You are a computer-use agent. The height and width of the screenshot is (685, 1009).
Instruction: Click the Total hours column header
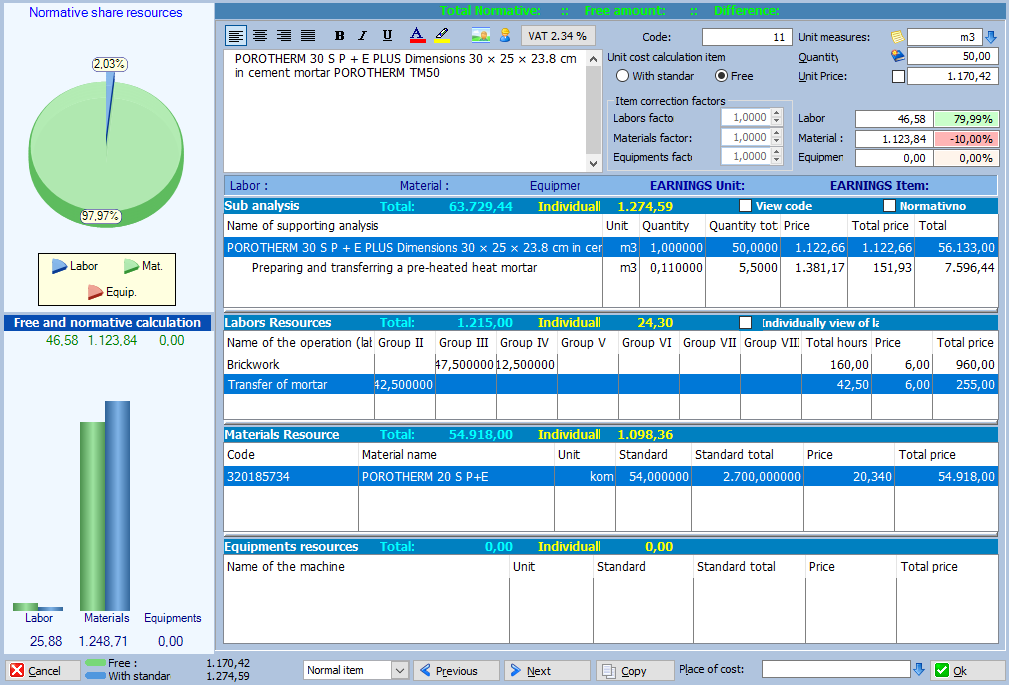pos(836,342)
